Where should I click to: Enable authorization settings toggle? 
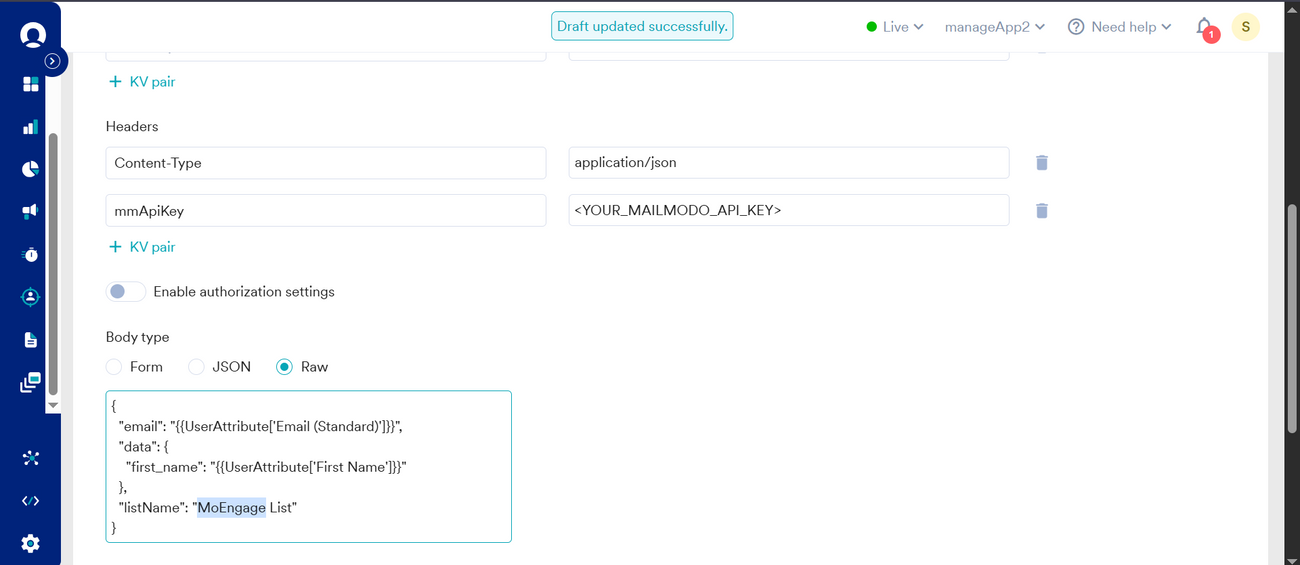coord(126,292)
